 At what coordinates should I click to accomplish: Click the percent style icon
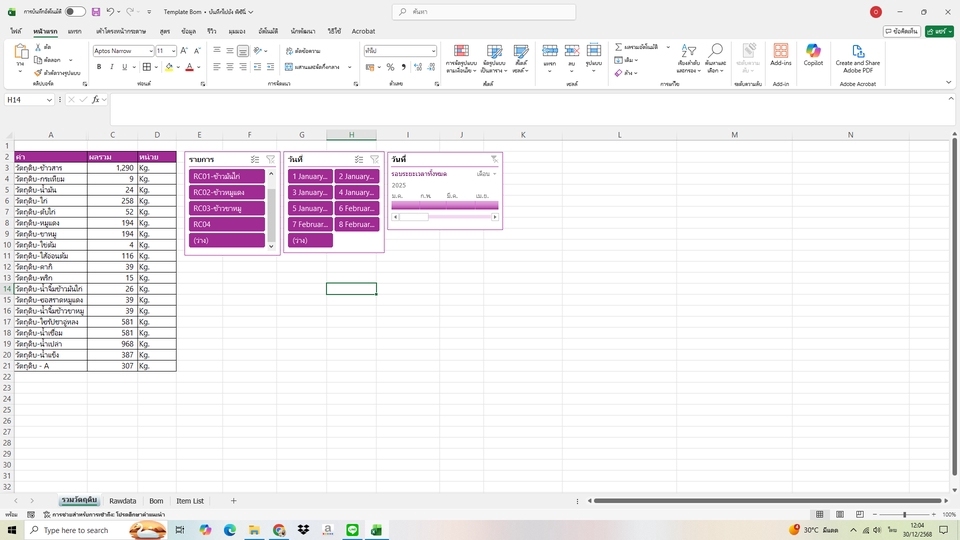pyautogui.click(x=387, y=67)
